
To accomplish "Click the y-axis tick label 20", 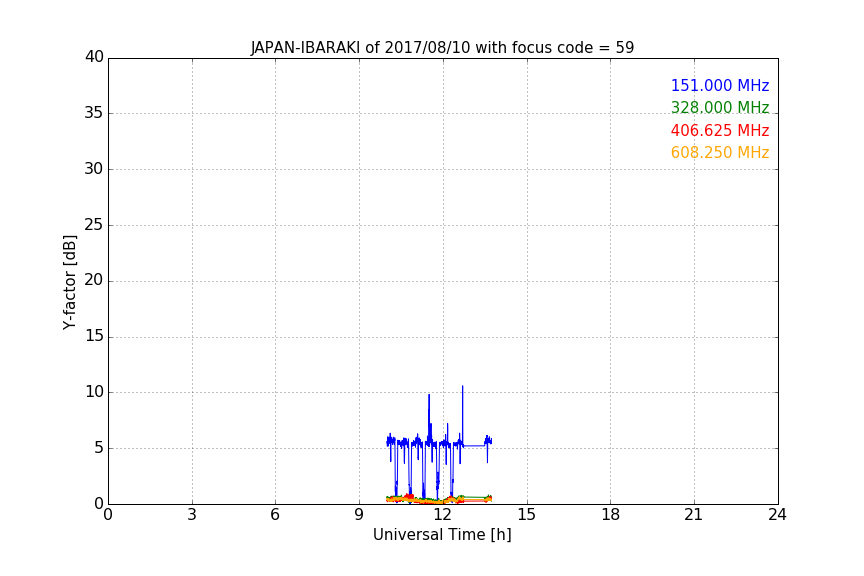I will pos(94,280).
